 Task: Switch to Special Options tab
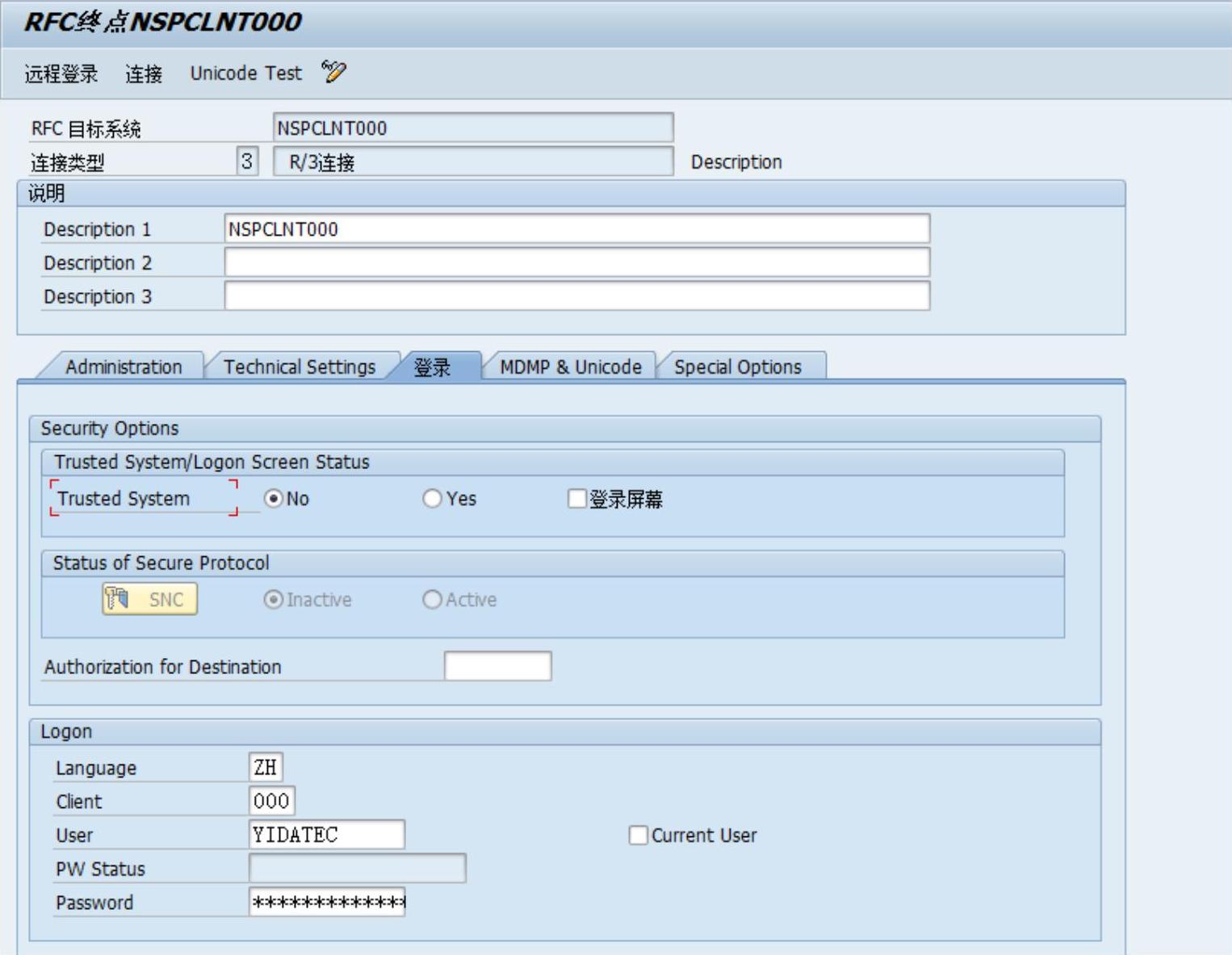[738, 367]
